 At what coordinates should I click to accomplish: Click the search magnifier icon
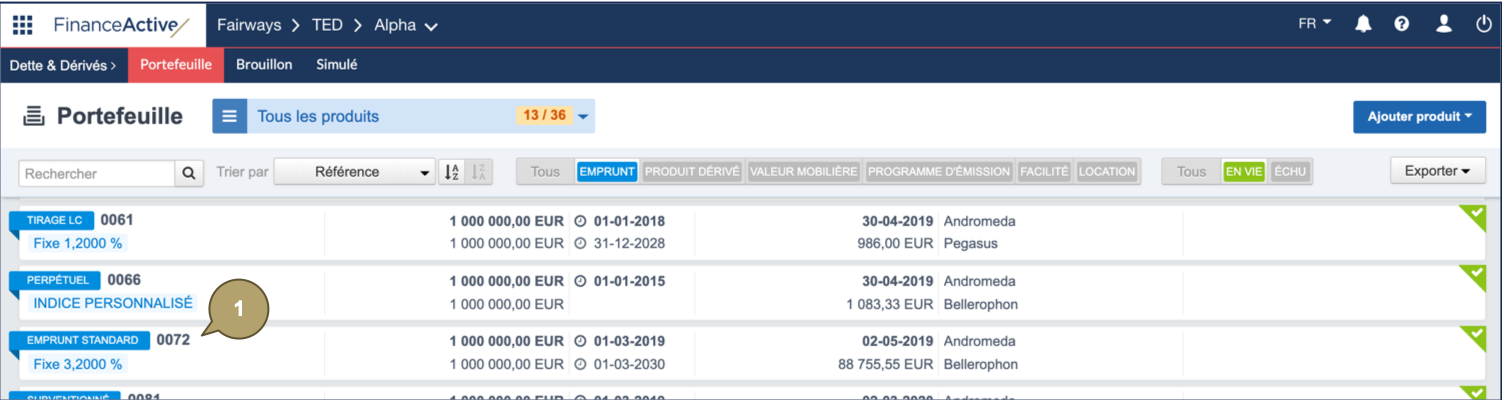189,173
